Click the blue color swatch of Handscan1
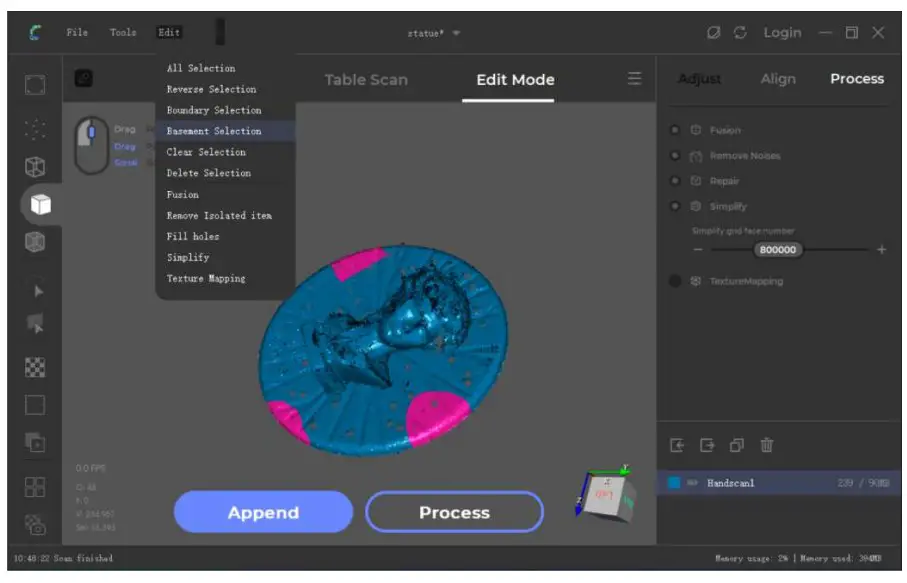This screenshot has height=583, width=907. tap(674, 483)
